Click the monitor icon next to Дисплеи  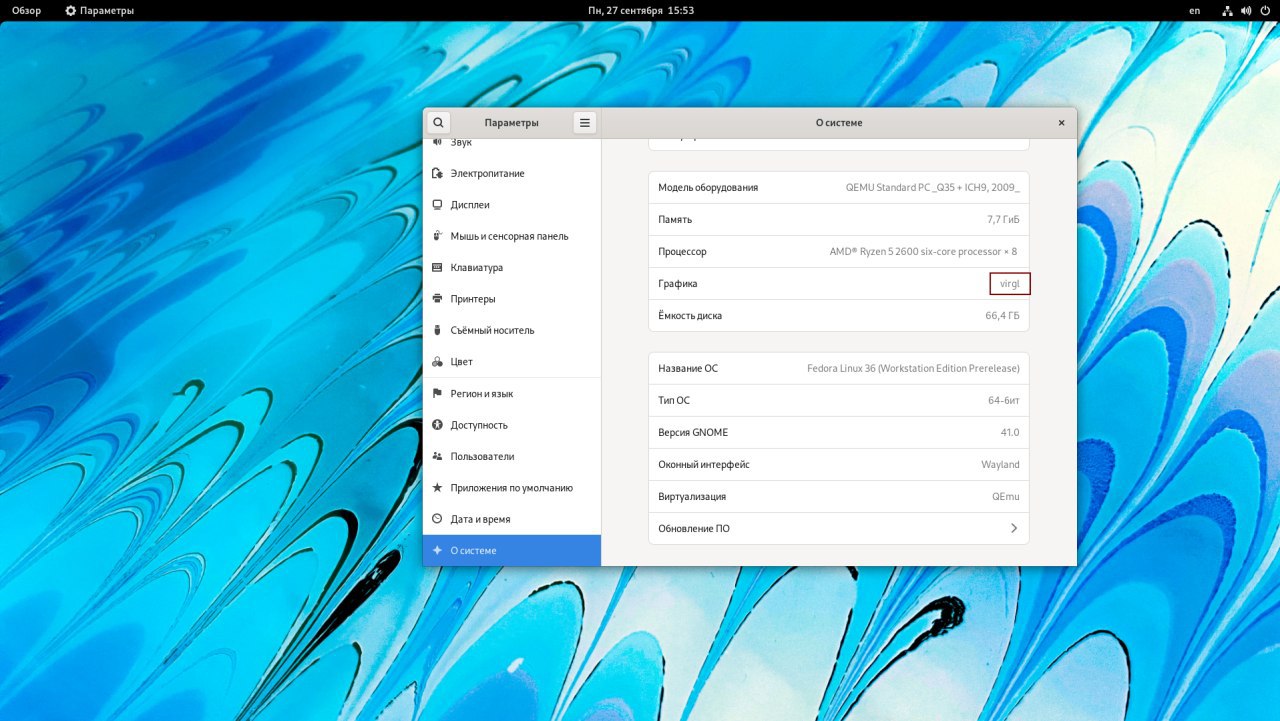(x=437, y=205)
